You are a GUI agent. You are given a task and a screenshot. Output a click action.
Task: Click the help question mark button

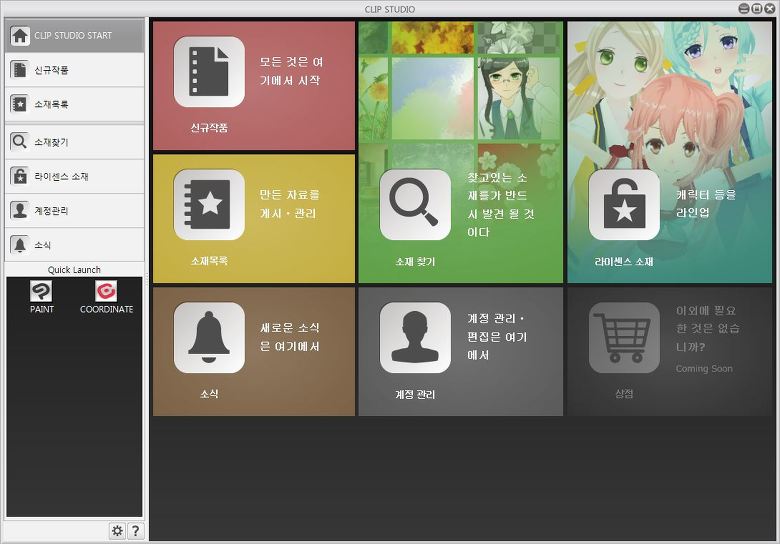135,531
